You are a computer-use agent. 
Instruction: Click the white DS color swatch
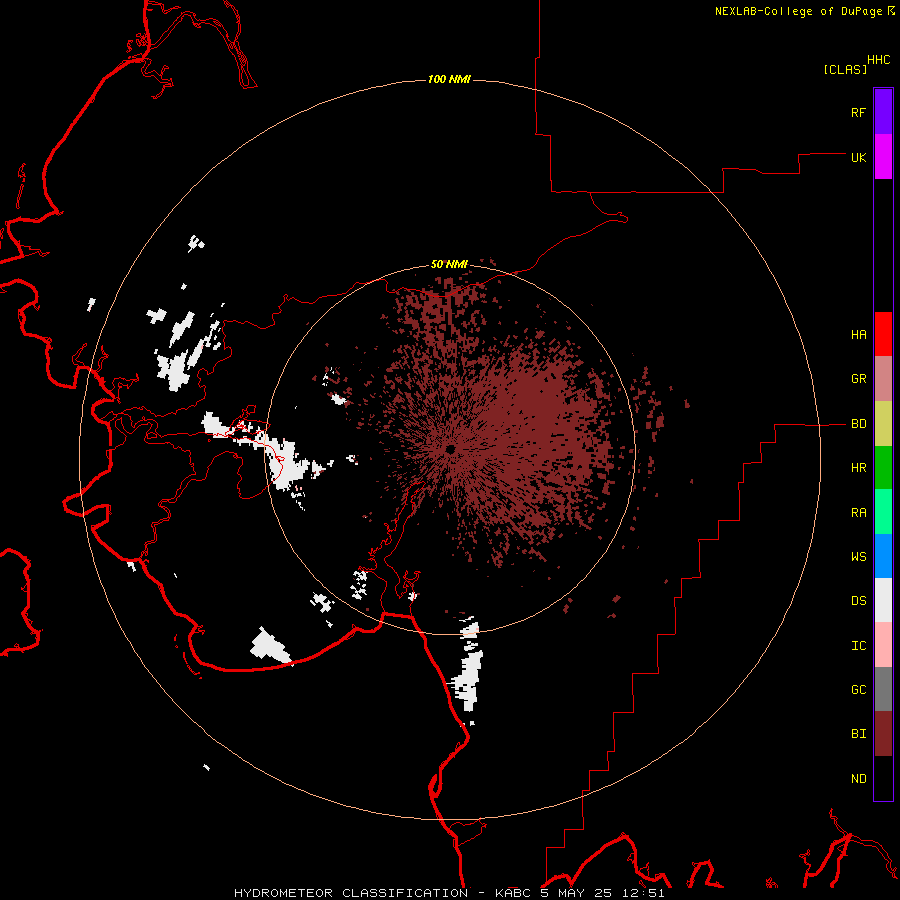coord(883,600)
